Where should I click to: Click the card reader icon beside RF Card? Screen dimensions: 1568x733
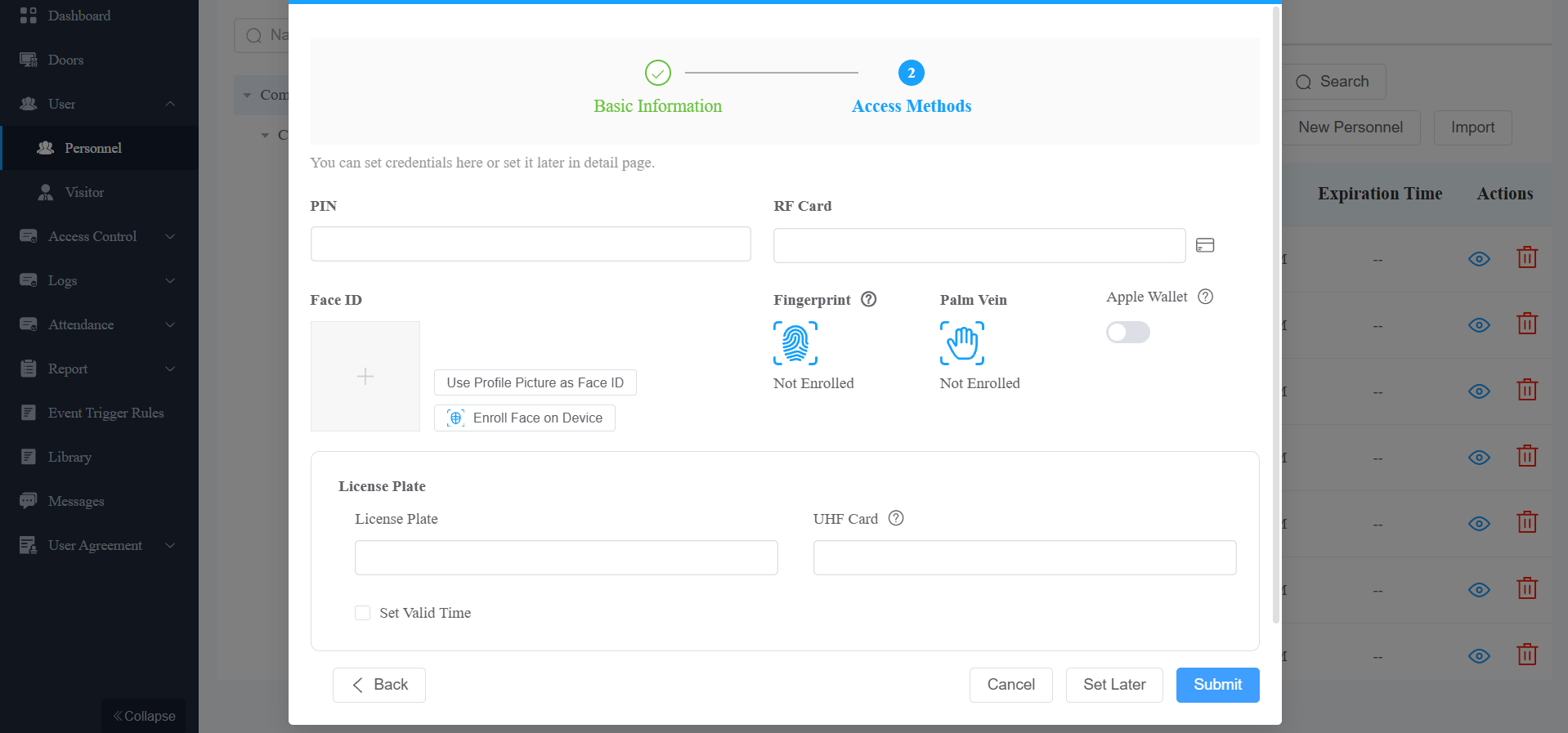[1205, 245]
